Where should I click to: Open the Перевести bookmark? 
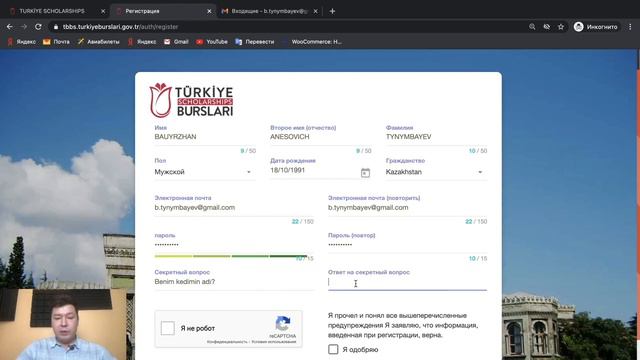[x=255, y=42]
